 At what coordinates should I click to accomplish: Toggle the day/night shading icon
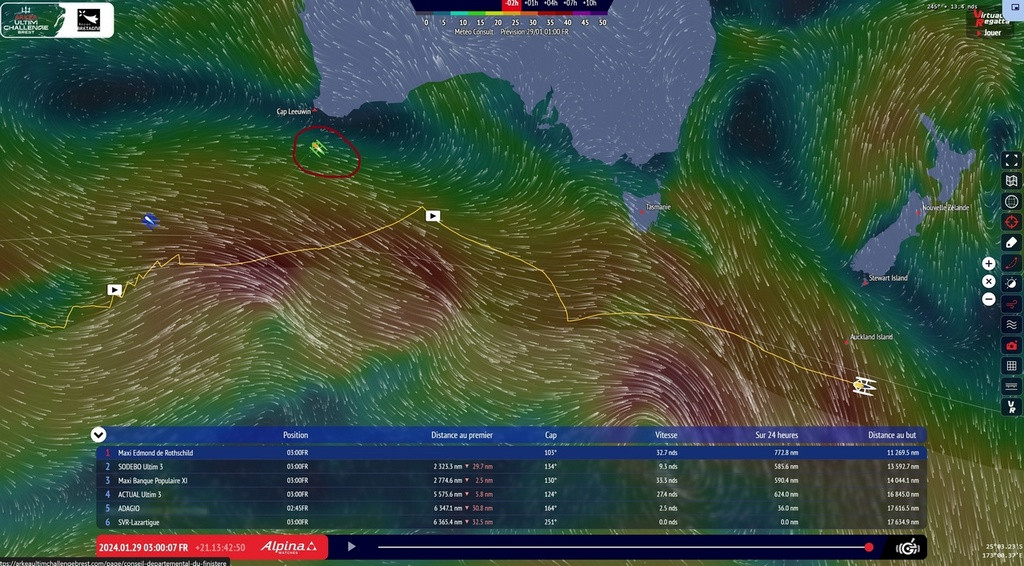coord(1011,283)
